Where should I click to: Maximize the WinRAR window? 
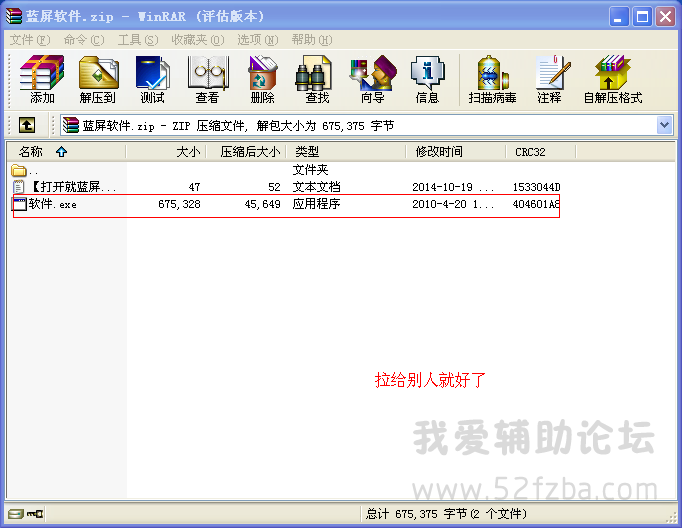[642, 17]
